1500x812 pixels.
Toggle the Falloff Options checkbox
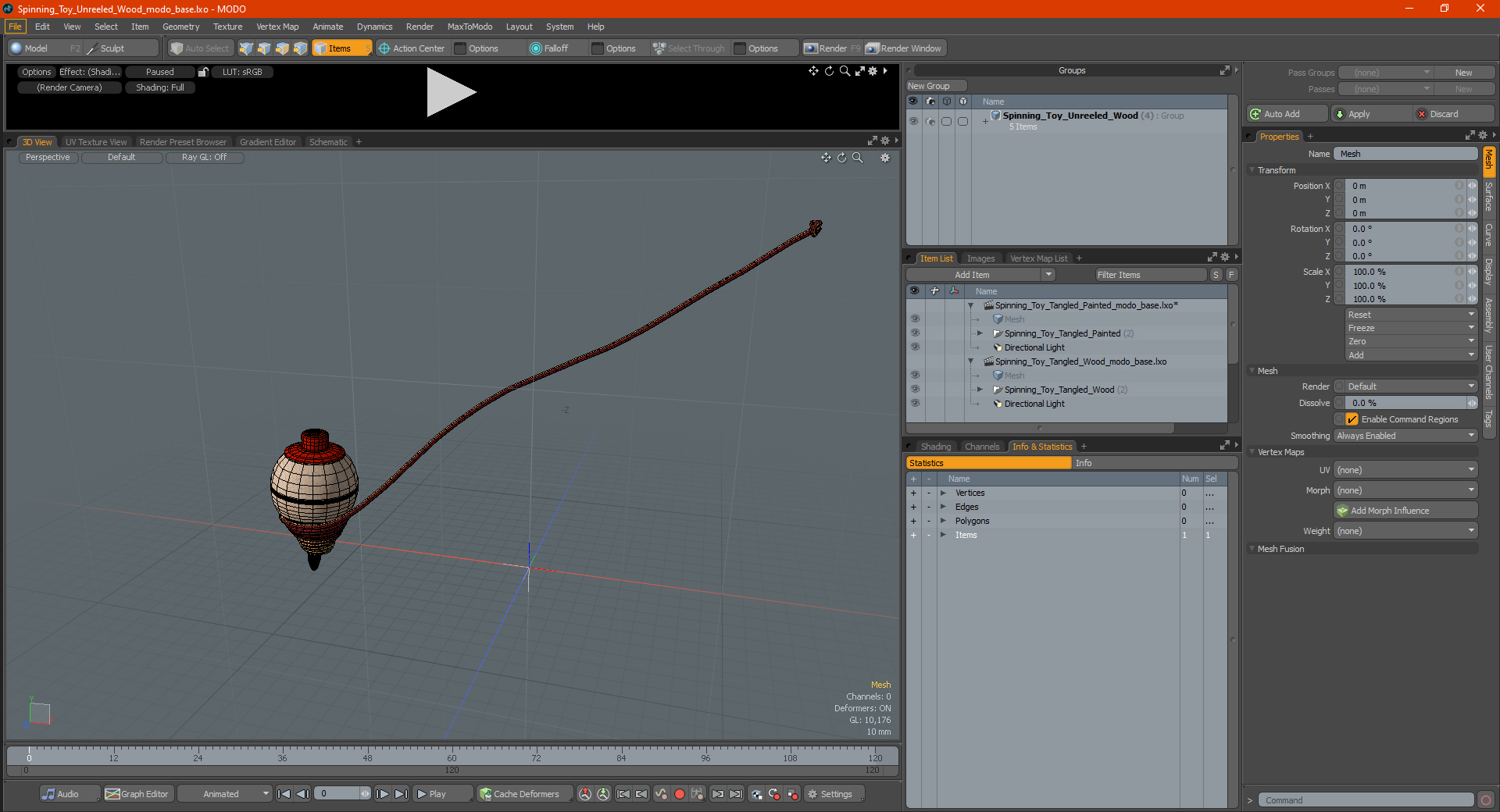click(x=598, y=48)
